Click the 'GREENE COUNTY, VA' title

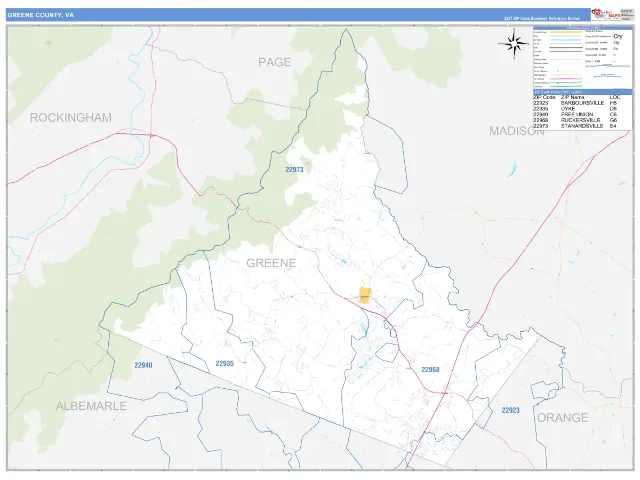(x=41, y=15)
